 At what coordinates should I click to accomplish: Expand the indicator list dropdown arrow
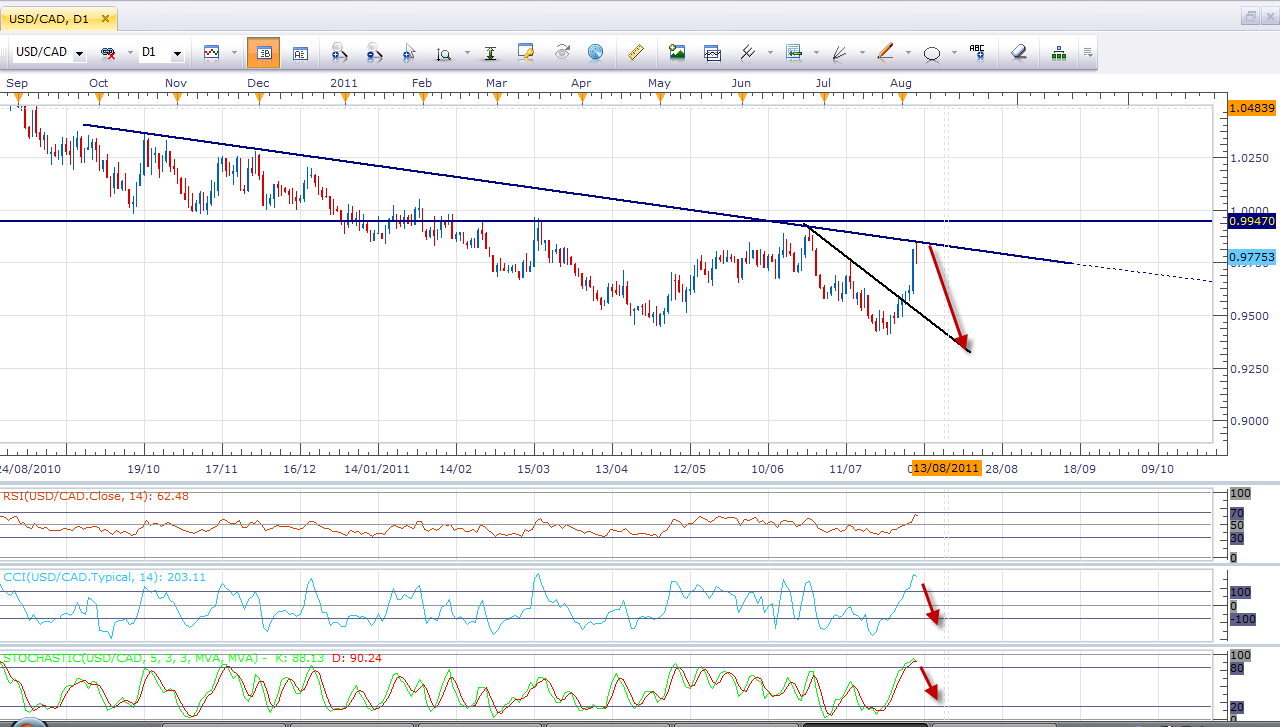817,53
